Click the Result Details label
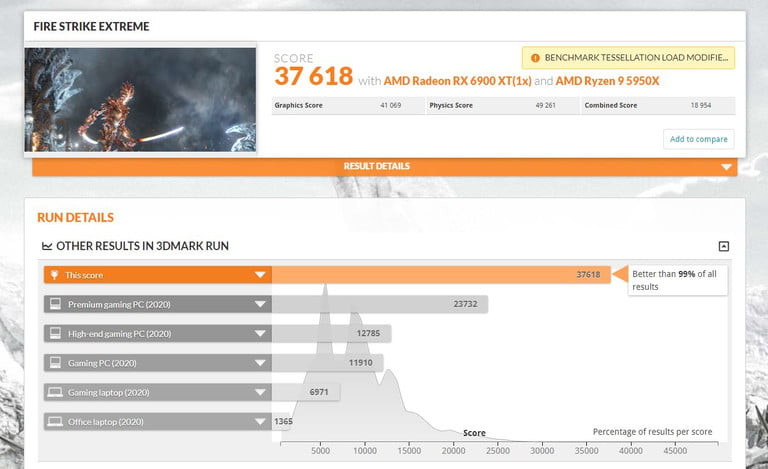 pos(377,166)
